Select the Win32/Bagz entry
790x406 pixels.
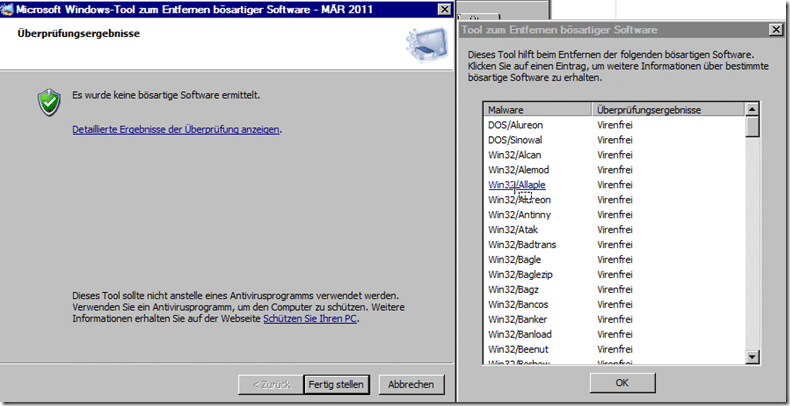(x=513, y=290)
